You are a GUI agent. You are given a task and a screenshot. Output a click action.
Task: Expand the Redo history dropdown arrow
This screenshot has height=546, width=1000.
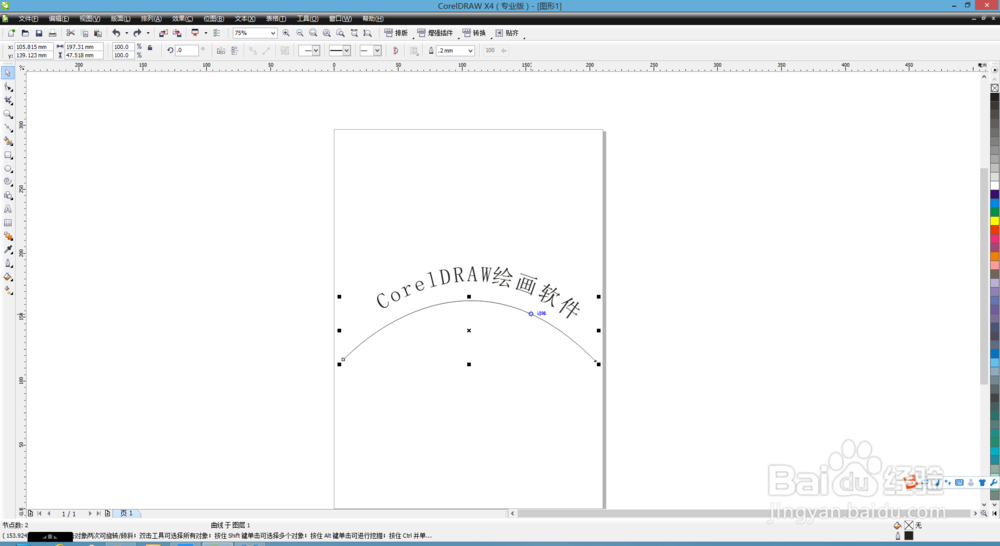click(x=148, y=33)
